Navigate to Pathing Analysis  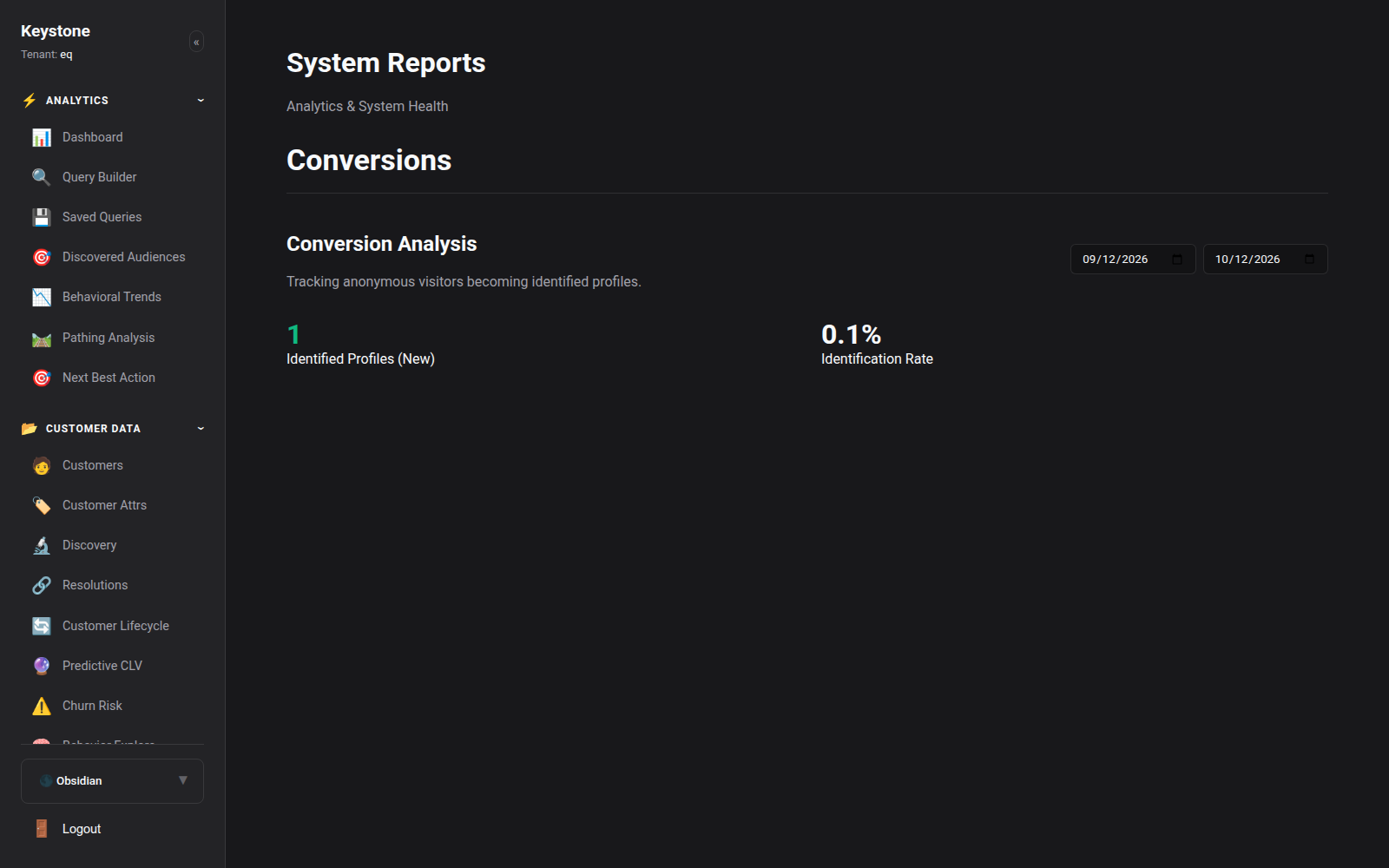click(112, 338)
